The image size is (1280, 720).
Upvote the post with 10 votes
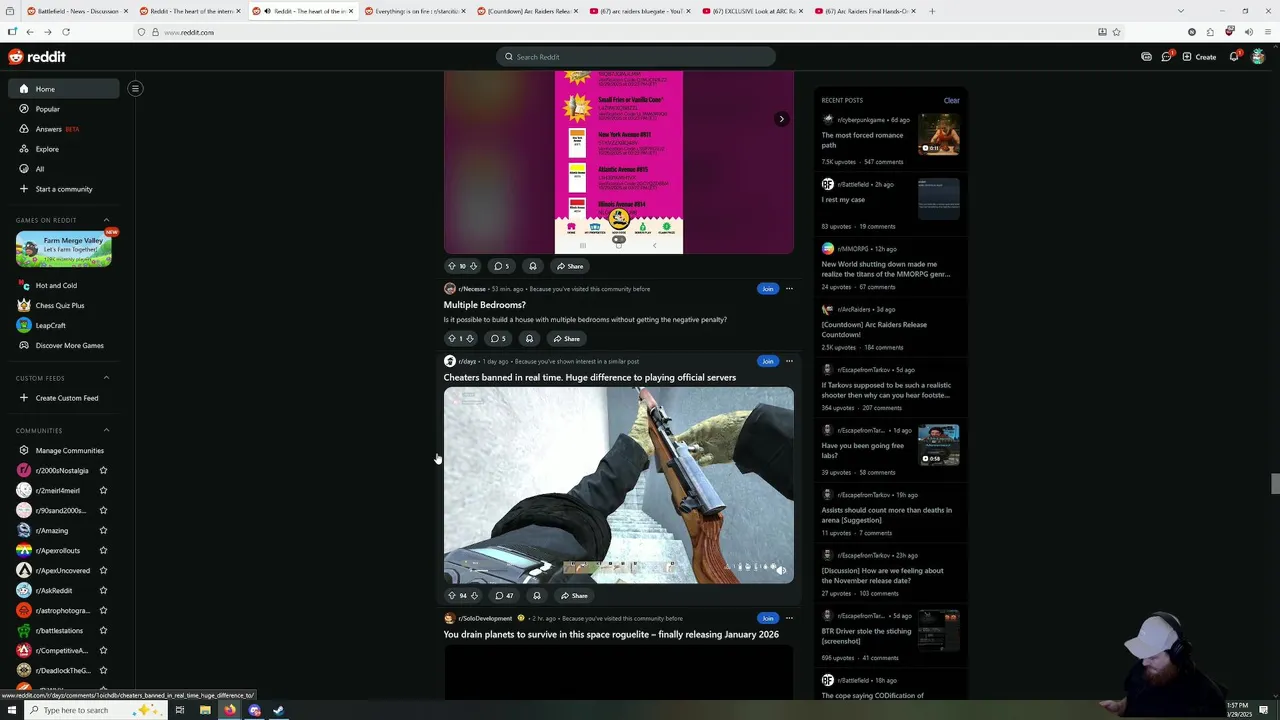(x=451, y=266)
